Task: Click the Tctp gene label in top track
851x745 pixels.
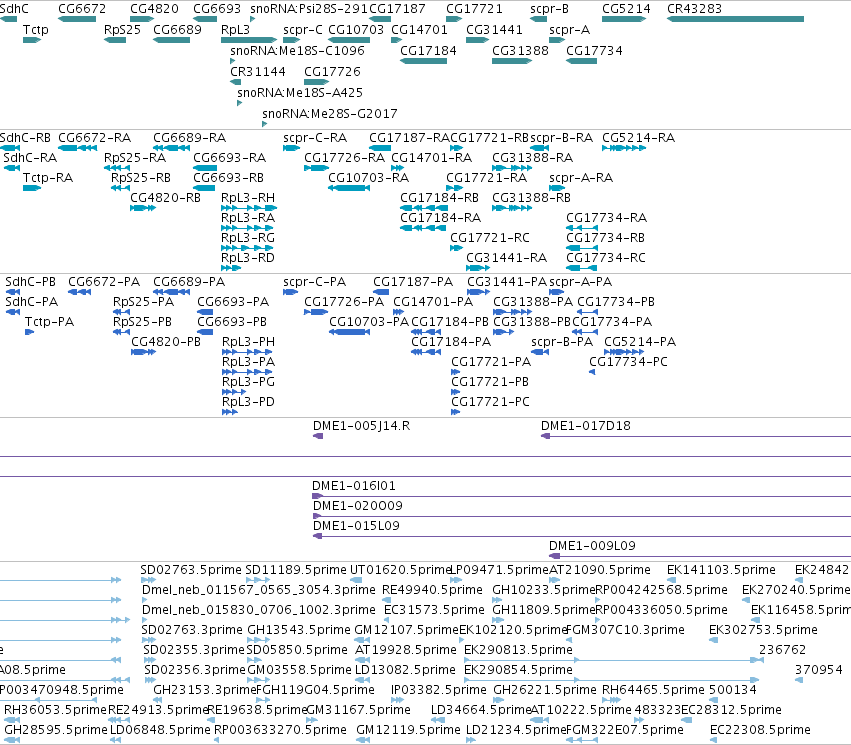Action: tap(35, 30)
